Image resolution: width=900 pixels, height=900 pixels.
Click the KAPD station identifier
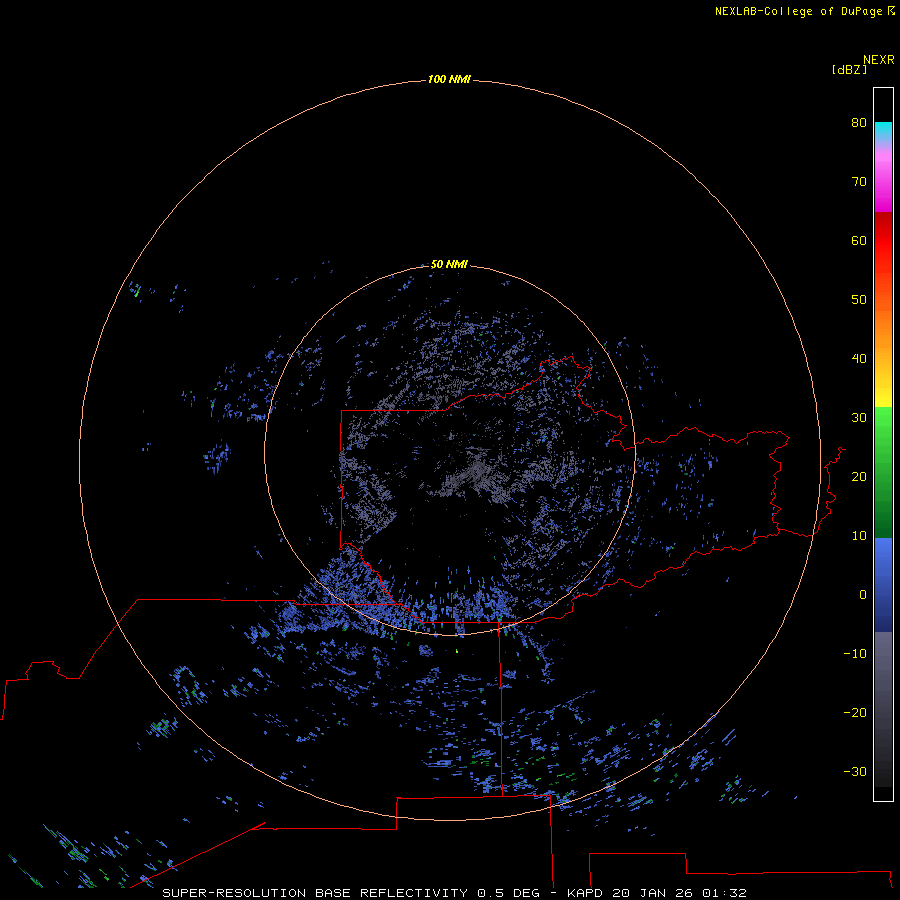584,893
